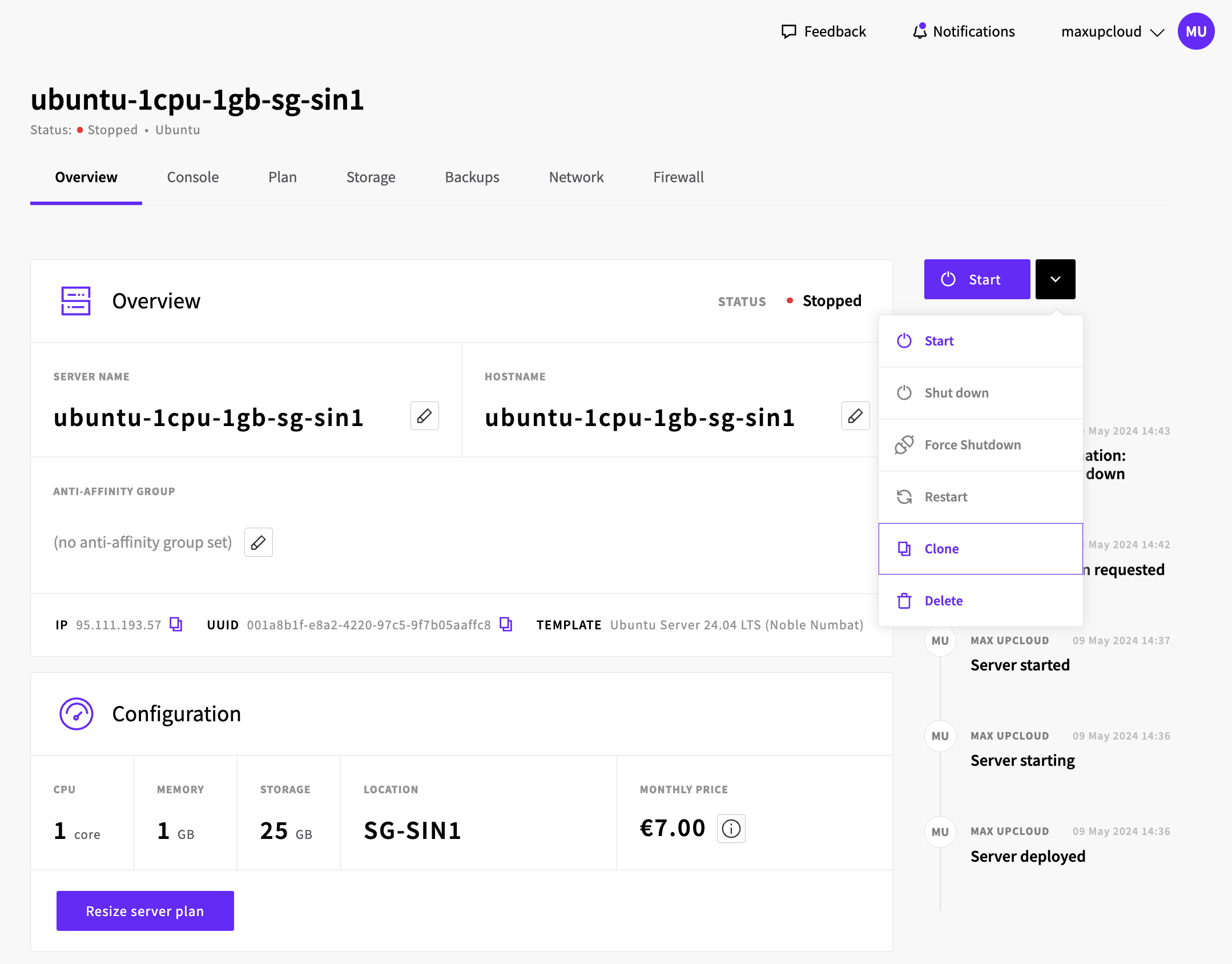Copy the server UUID

click(x=506, y=624)
